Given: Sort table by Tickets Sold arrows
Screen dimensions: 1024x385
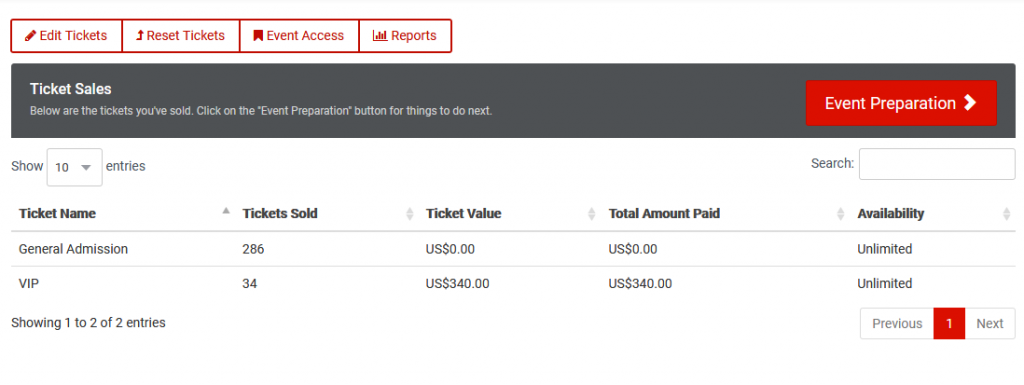Looking at the screenshot, I should pos(410,213).
